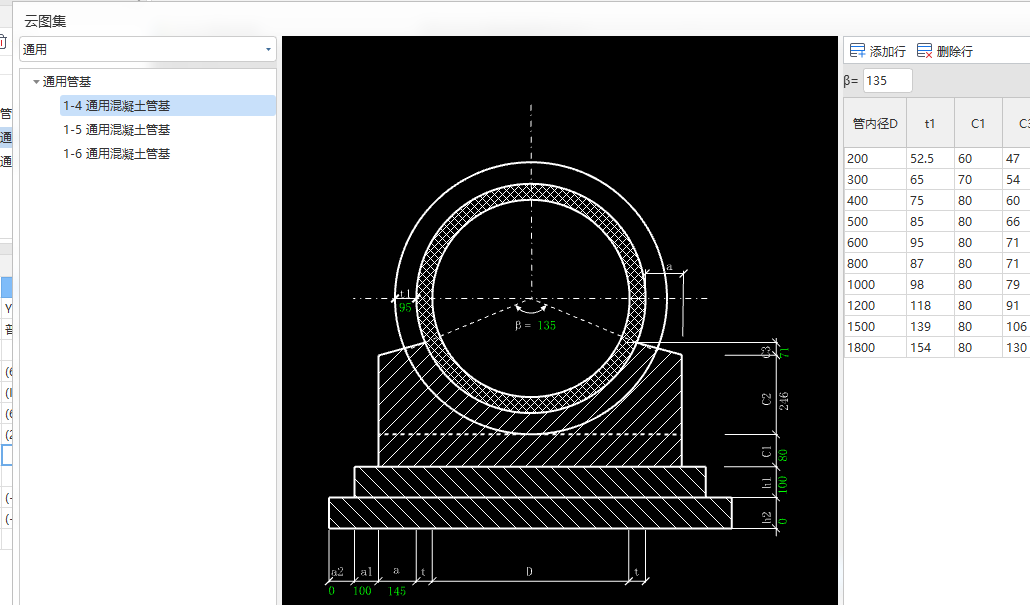Select the cell with pipe diameter 1500
The height and width of the screenshot is (605, 1030).
pyautogui.click(x=875, y=326)
